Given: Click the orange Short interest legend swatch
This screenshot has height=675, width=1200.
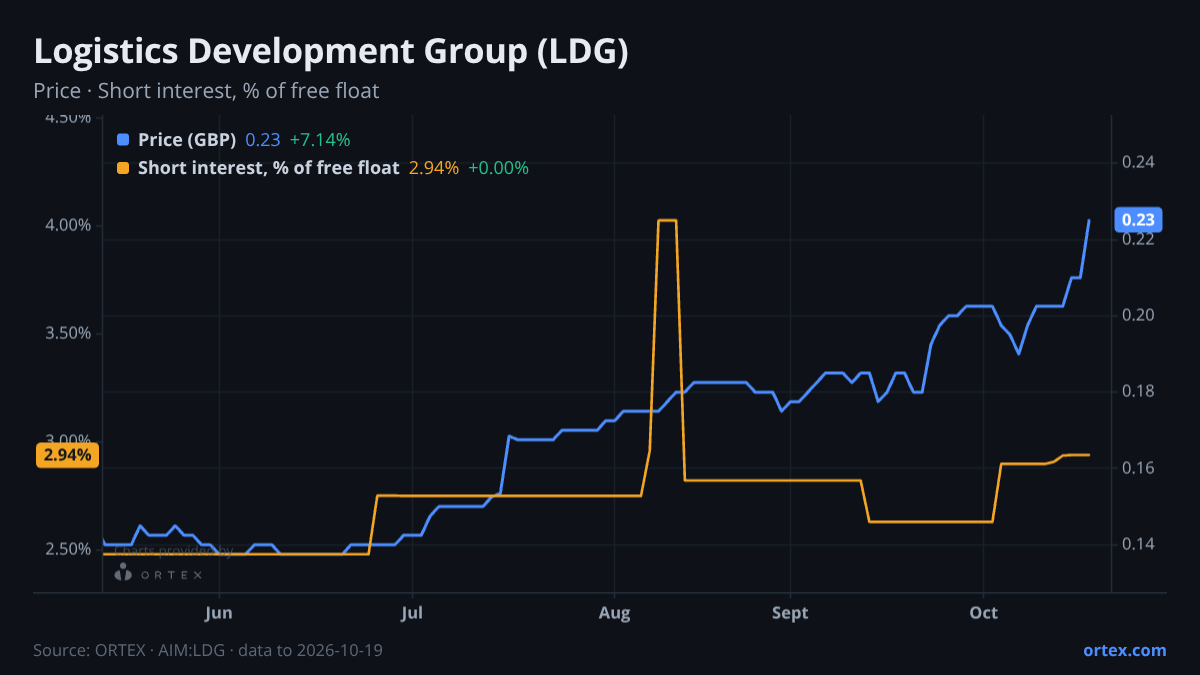Looking at the screenshot, I should click(123, 168).
